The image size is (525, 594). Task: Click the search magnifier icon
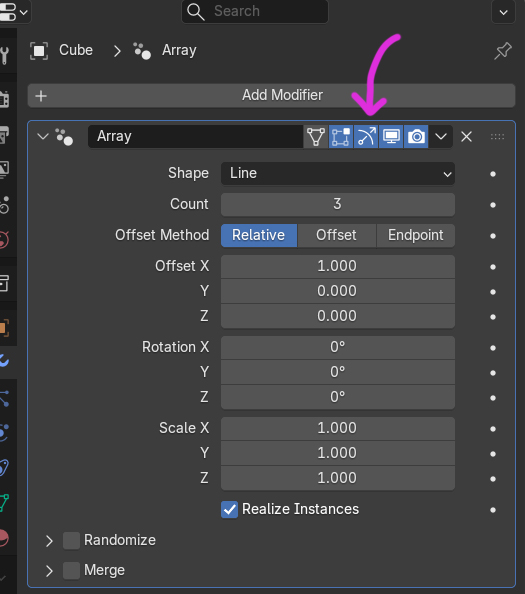point(195,12)
